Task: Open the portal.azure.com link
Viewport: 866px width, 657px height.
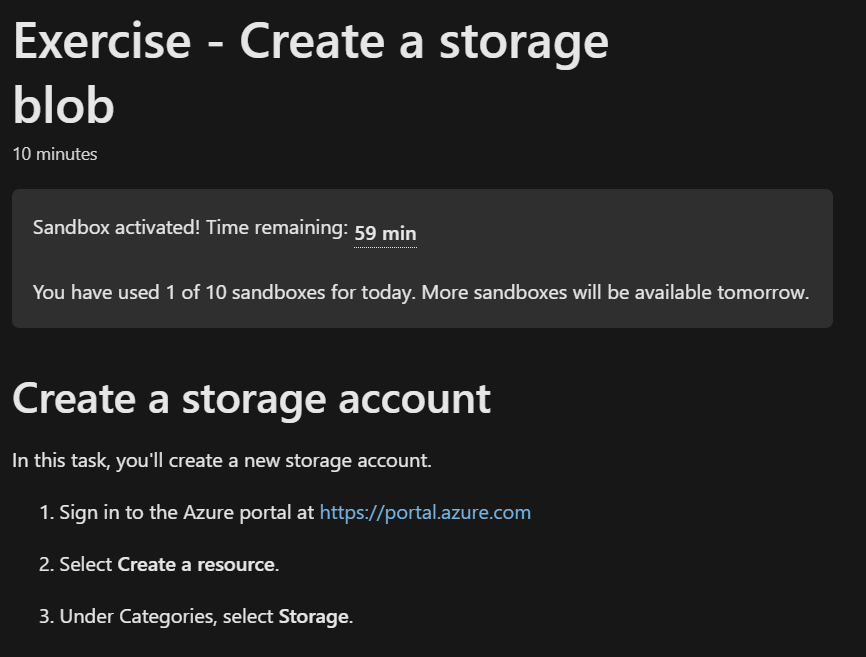Action: [x=425, y=513]
